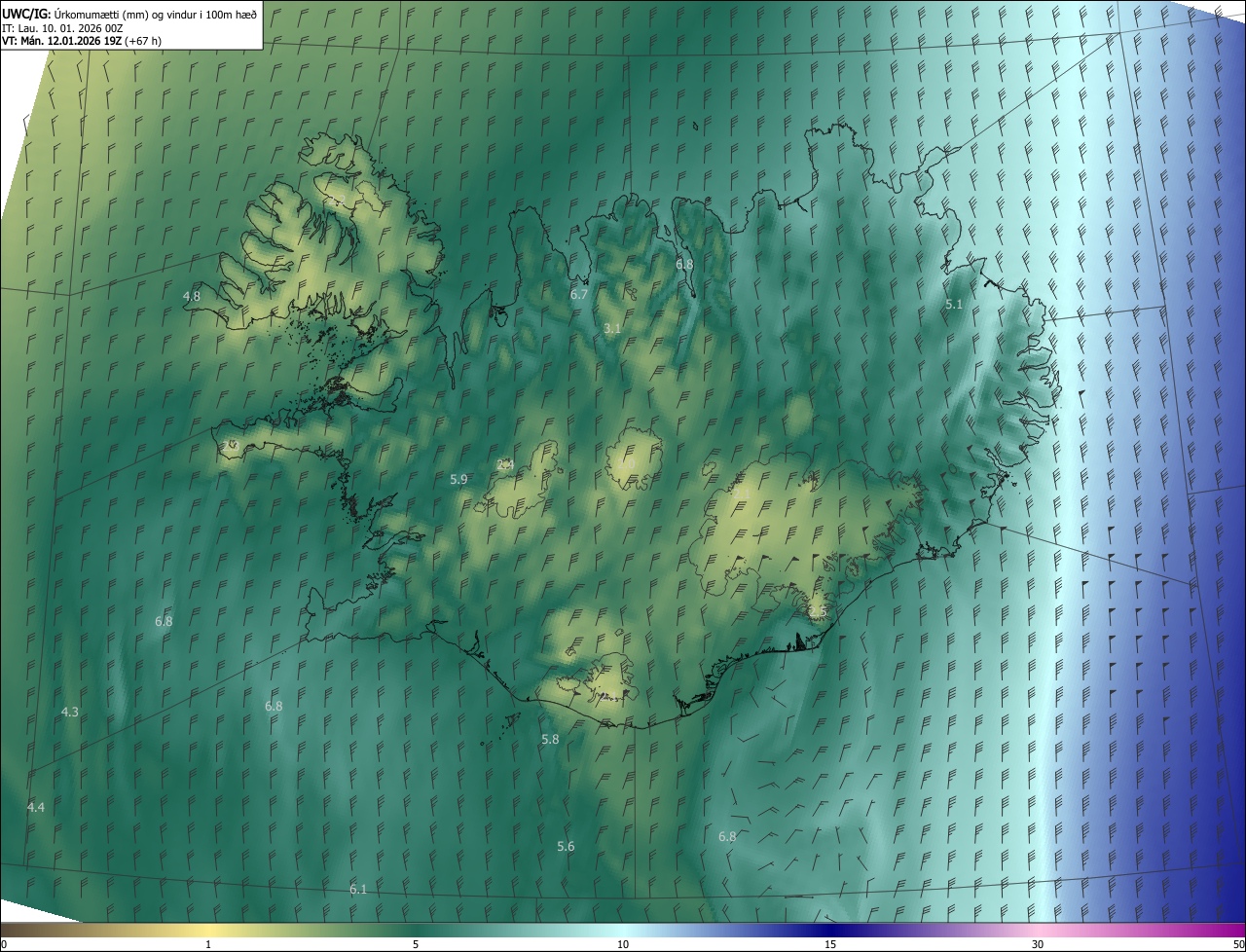
Task: Click the colour scale tick label 15
Action: pos(830,945)
